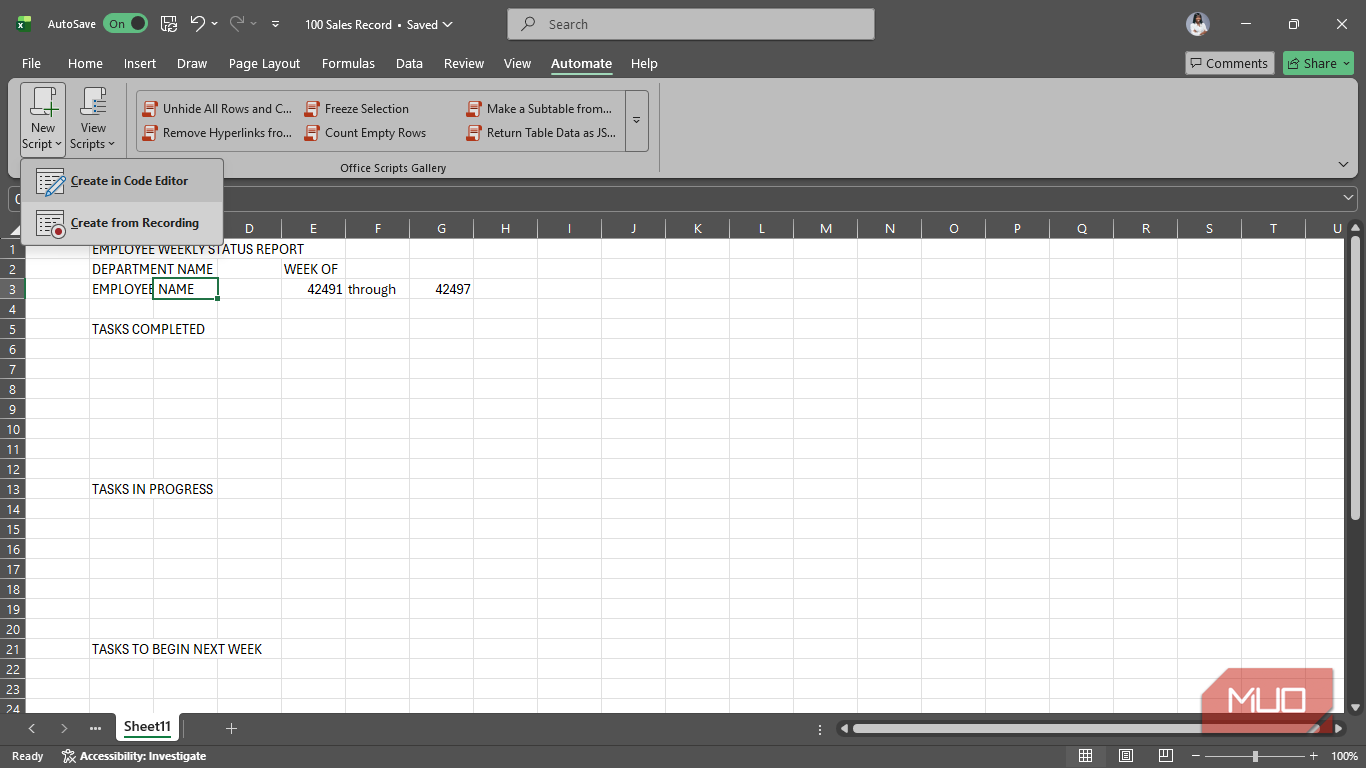Click the Share button
This screenshot has width=1366, height=768.
pyautogui.click(x=1318, y=63)
